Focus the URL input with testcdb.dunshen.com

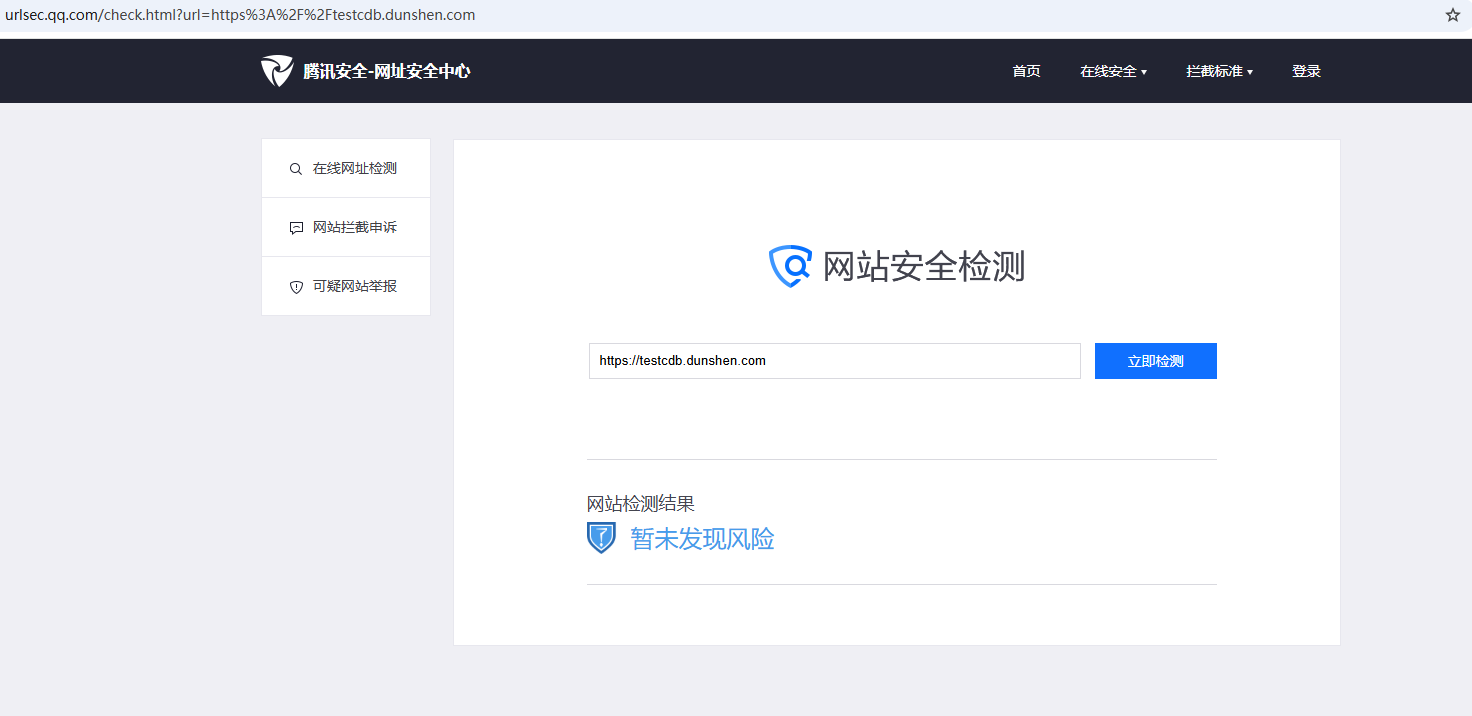[835, 361]
